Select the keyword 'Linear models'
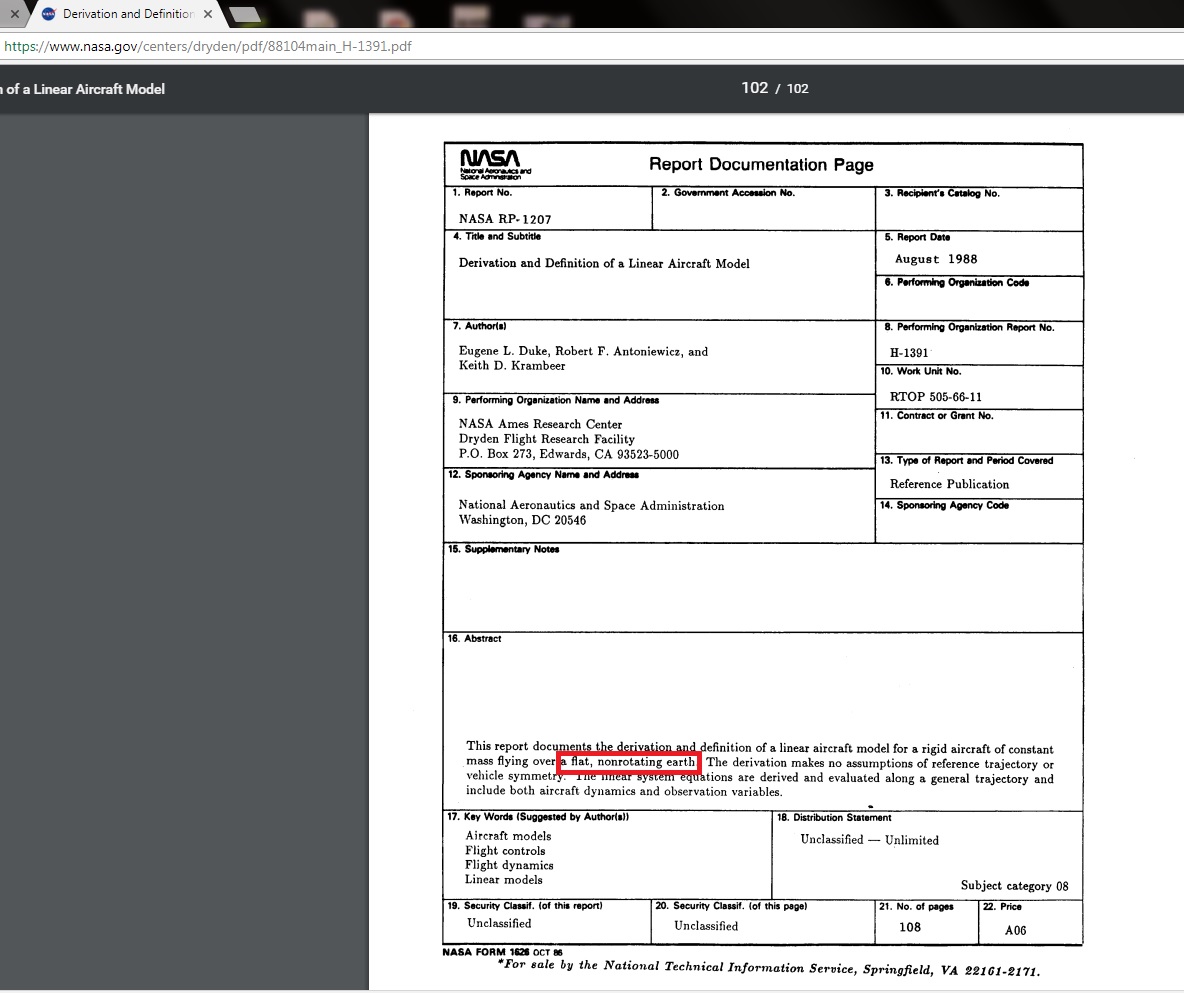 pos(504,880)
